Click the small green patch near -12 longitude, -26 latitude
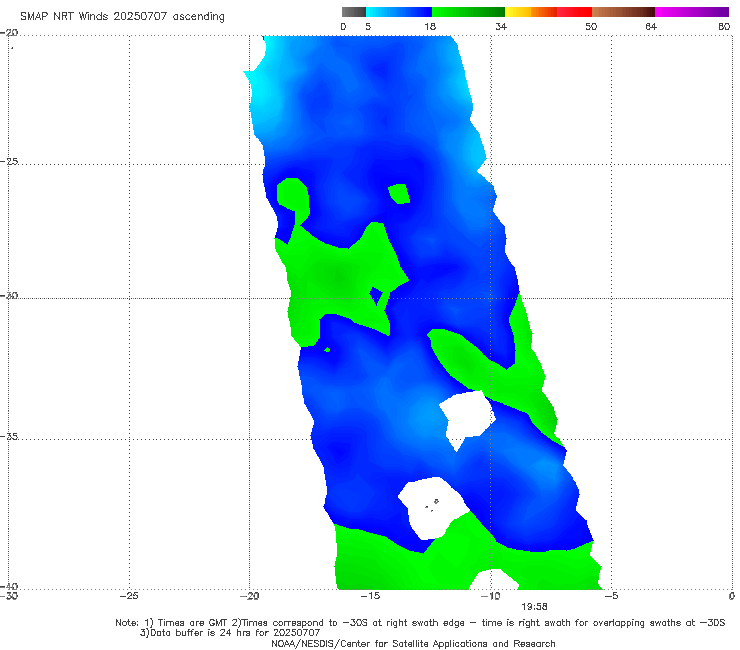Viewport: 740px width, 650px height. [399, 194]
